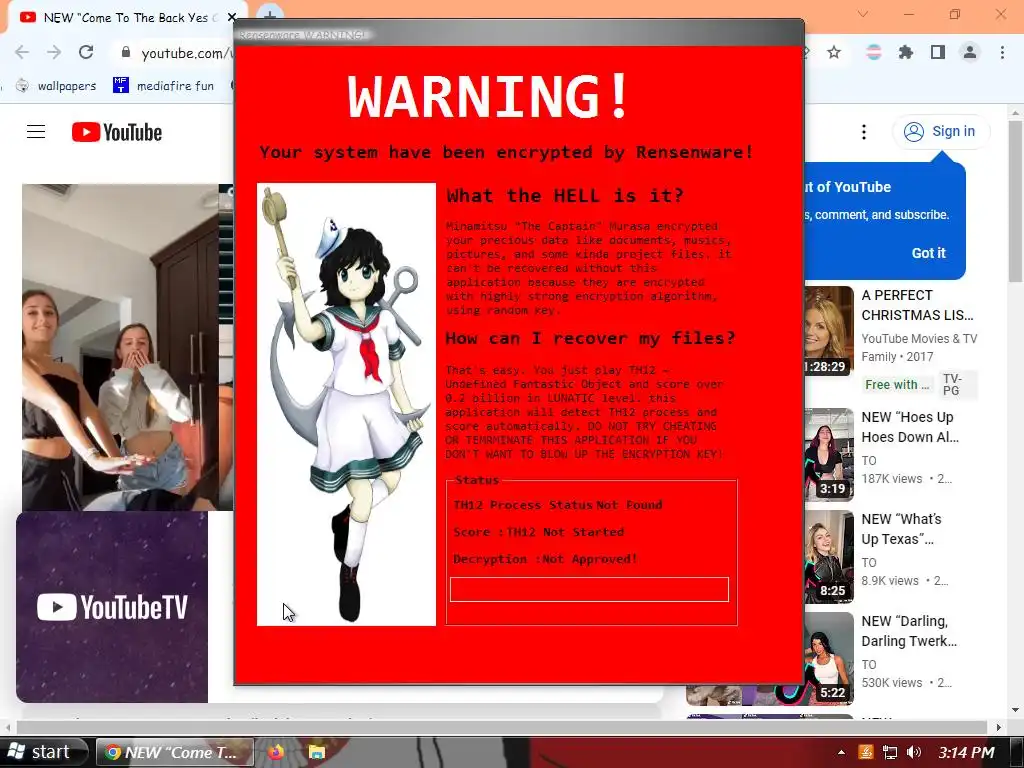Click the 'NEW “Darling, Darling Twerk' title
The image size is (1024, 768).
pos(909,631)
